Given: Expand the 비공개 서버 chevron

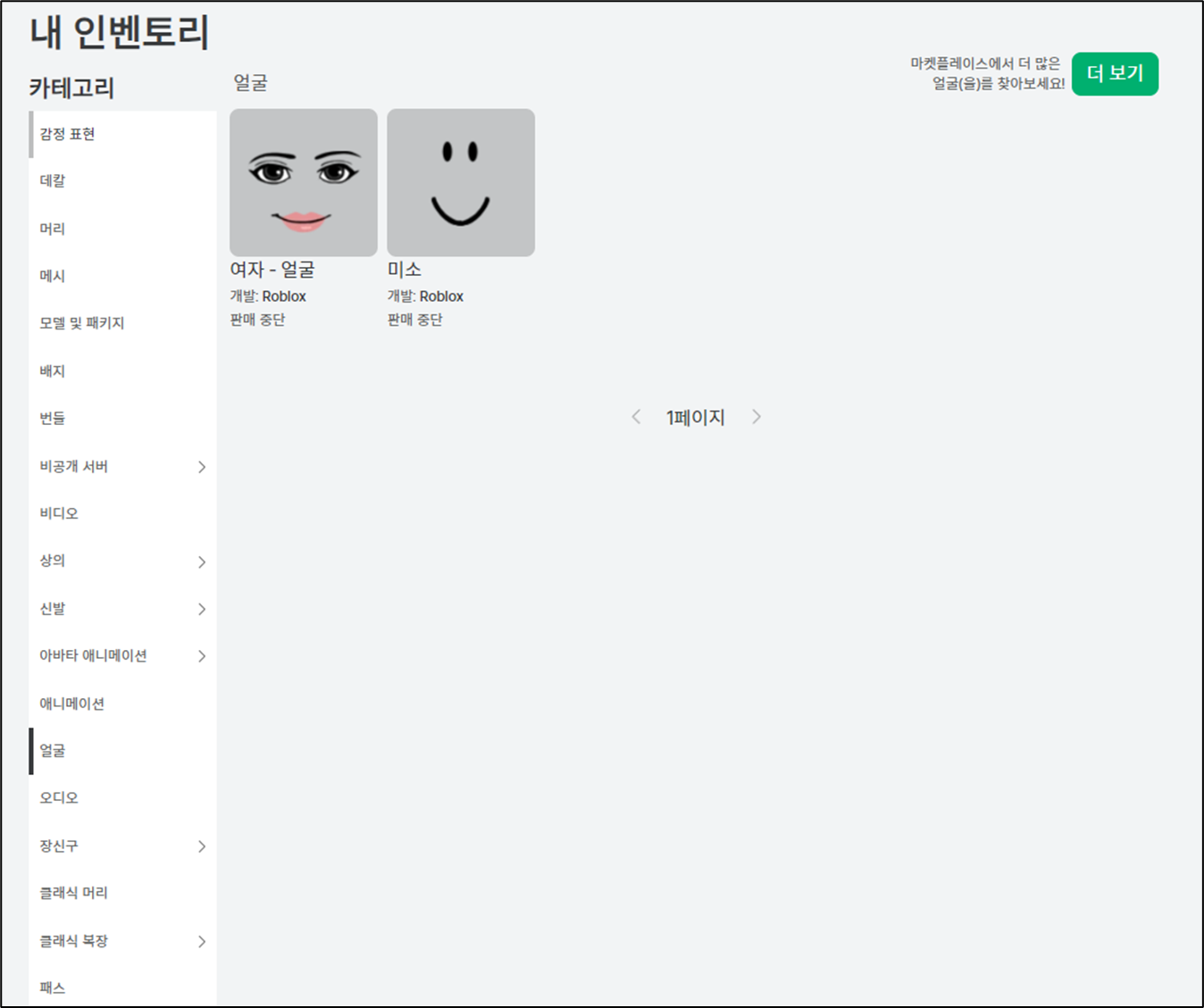Looking at the screenshot, I should pos(202,467).
